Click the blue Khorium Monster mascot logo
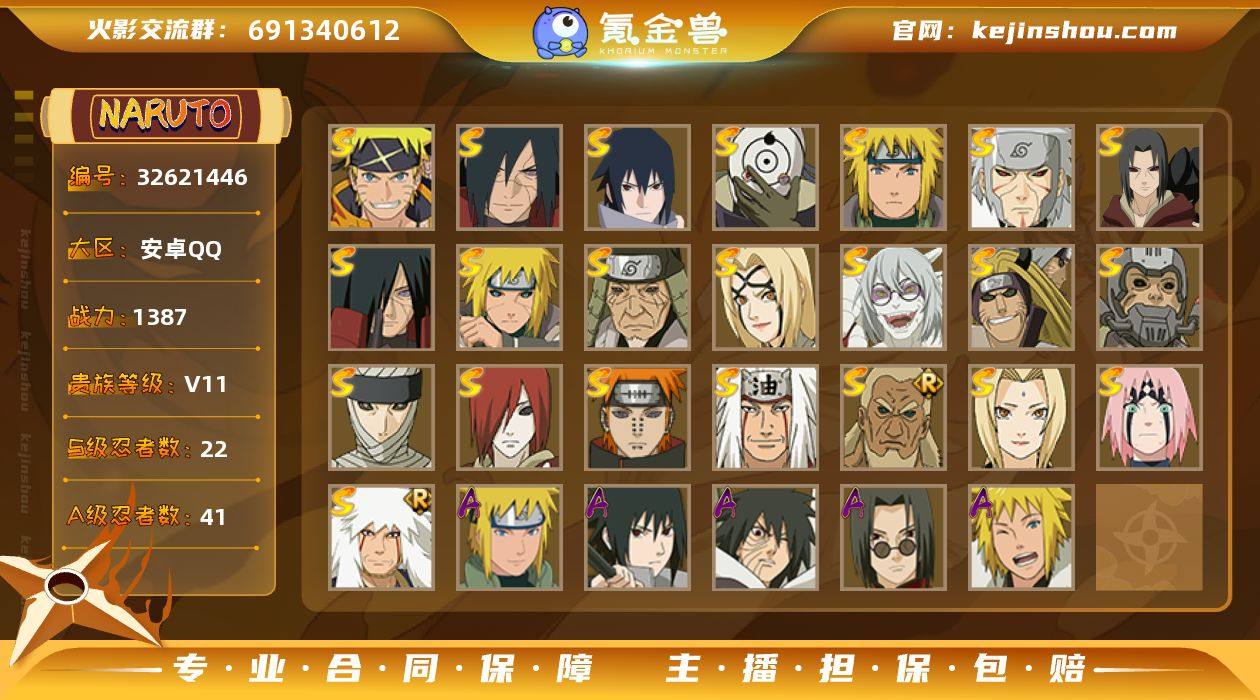Image resolution: width=1260 pixels, height=700 pixels. tap(560, 31)
